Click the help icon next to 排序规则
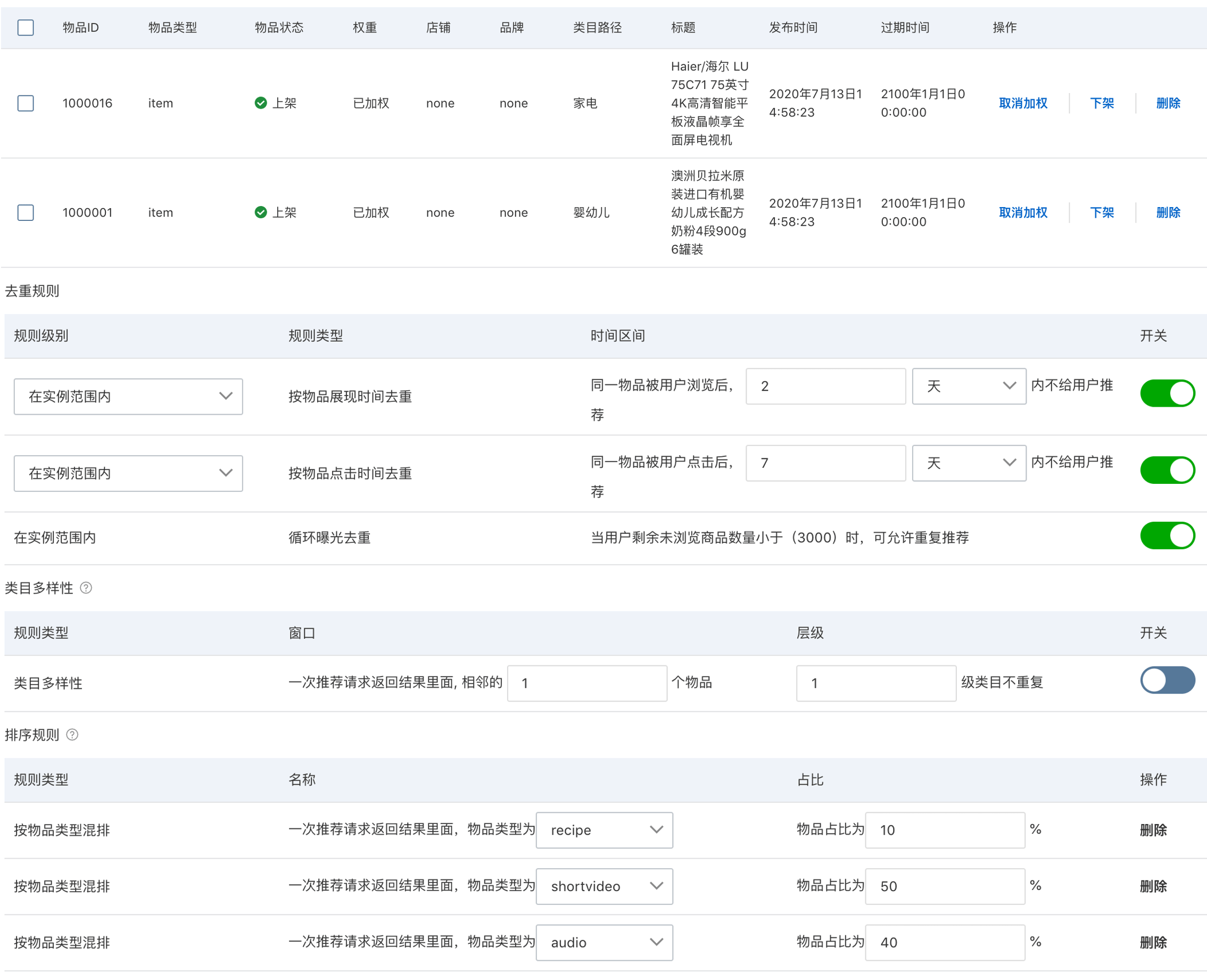 pos(72,735)
